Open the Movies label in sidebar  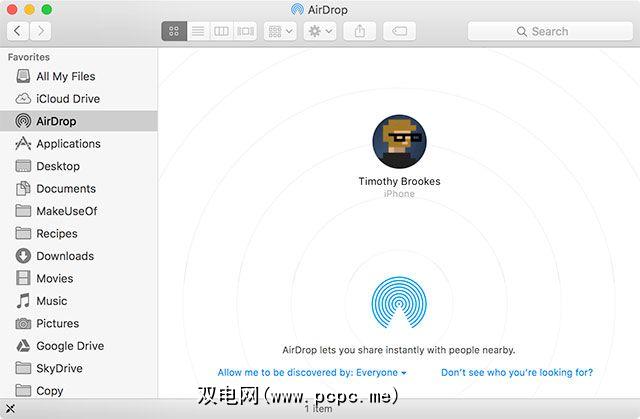click(55, 278)
